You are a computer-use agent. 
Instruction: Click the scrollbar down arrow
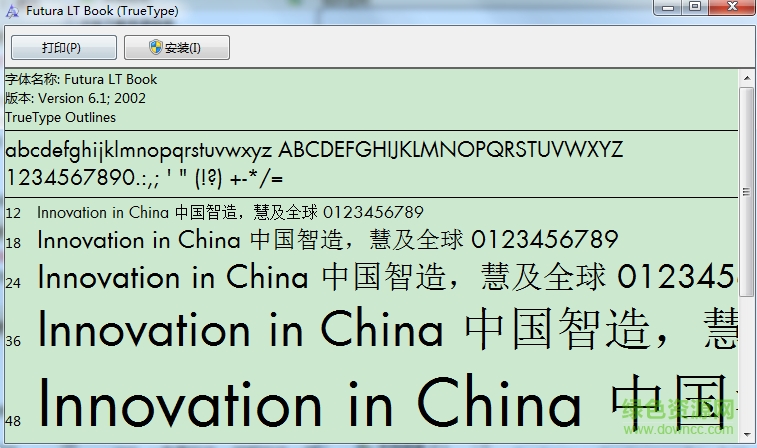pos(746,435)
